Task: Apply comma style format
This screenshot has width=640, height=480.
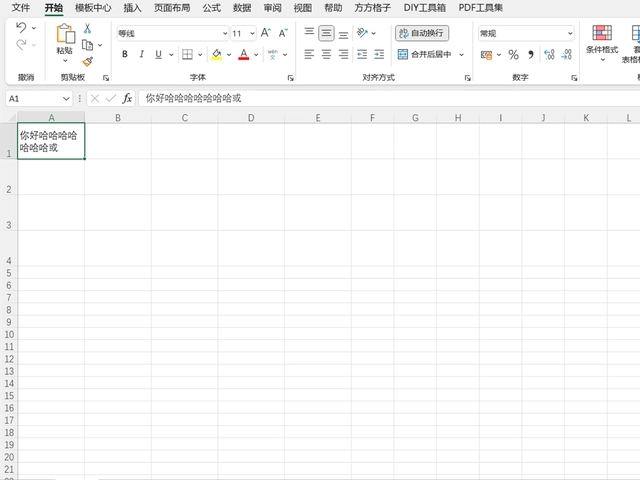Action: coord(531,55)
